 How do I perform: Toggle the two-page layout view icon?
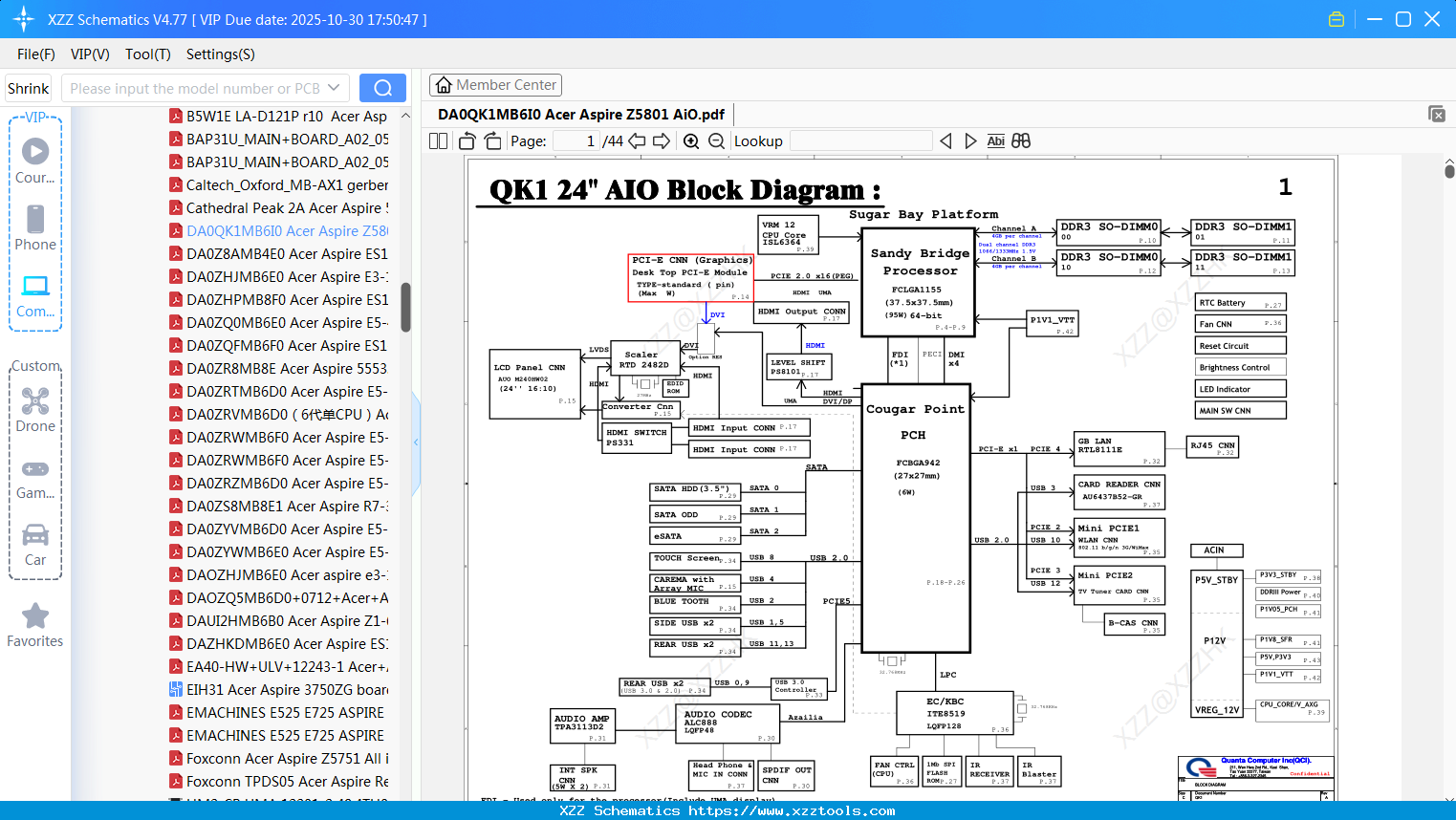(x=438, y=141)
